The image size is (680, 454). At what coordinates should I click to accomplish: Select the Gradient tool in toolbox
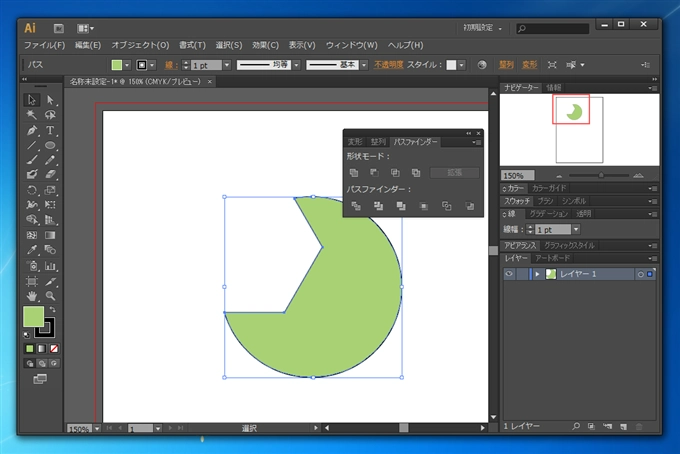click(x=50, y=235)
